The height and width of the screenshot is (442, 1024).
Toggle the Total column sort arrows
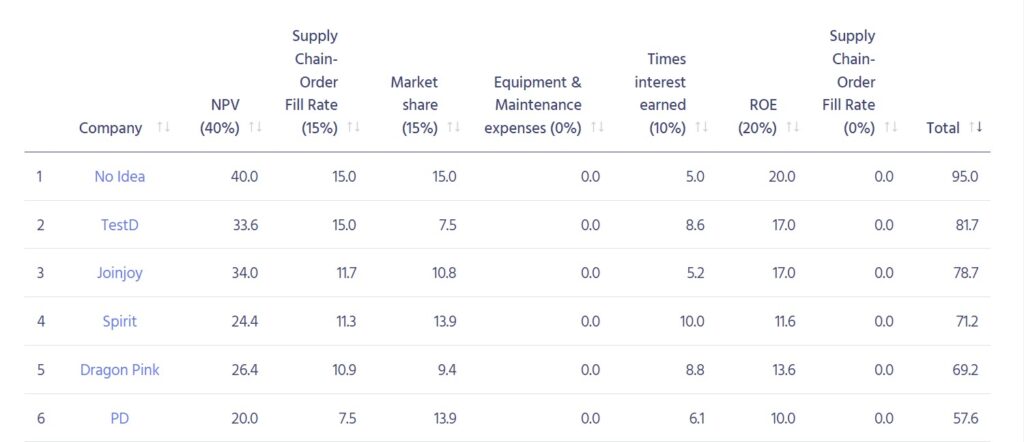coord(976,128)
